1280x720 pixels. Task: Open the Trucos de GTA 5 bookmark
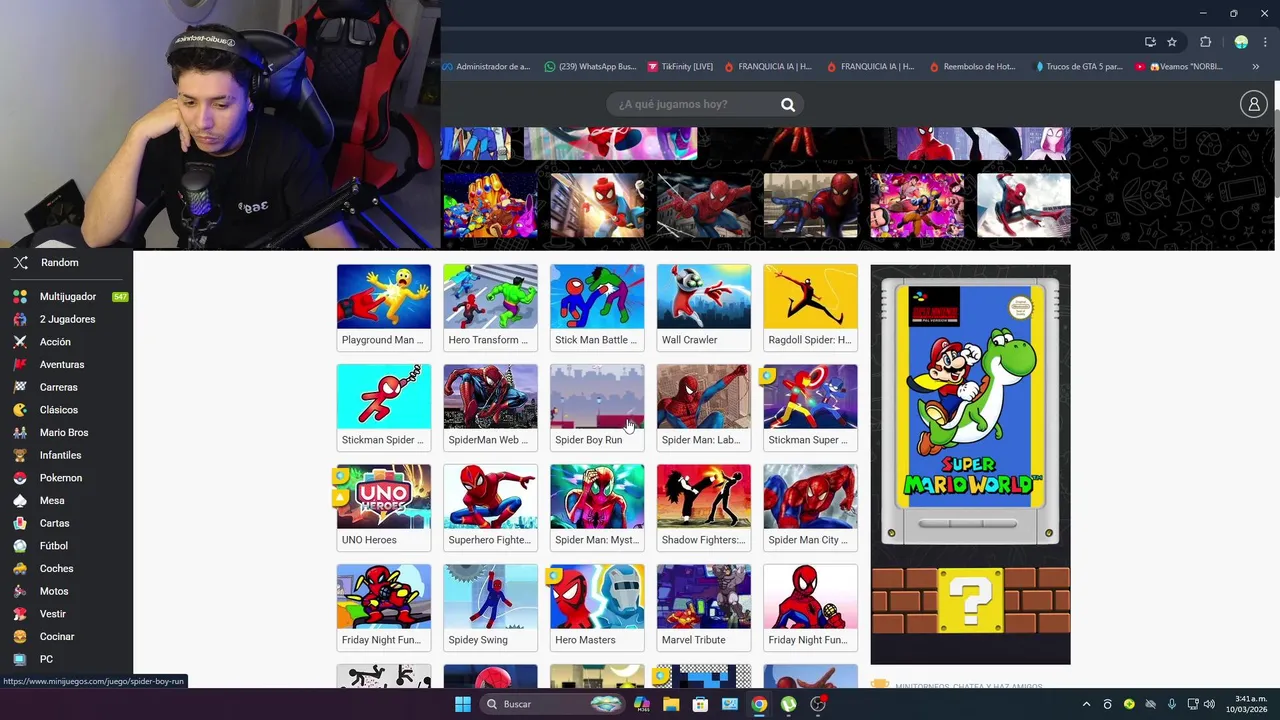tap(1078, 67)
